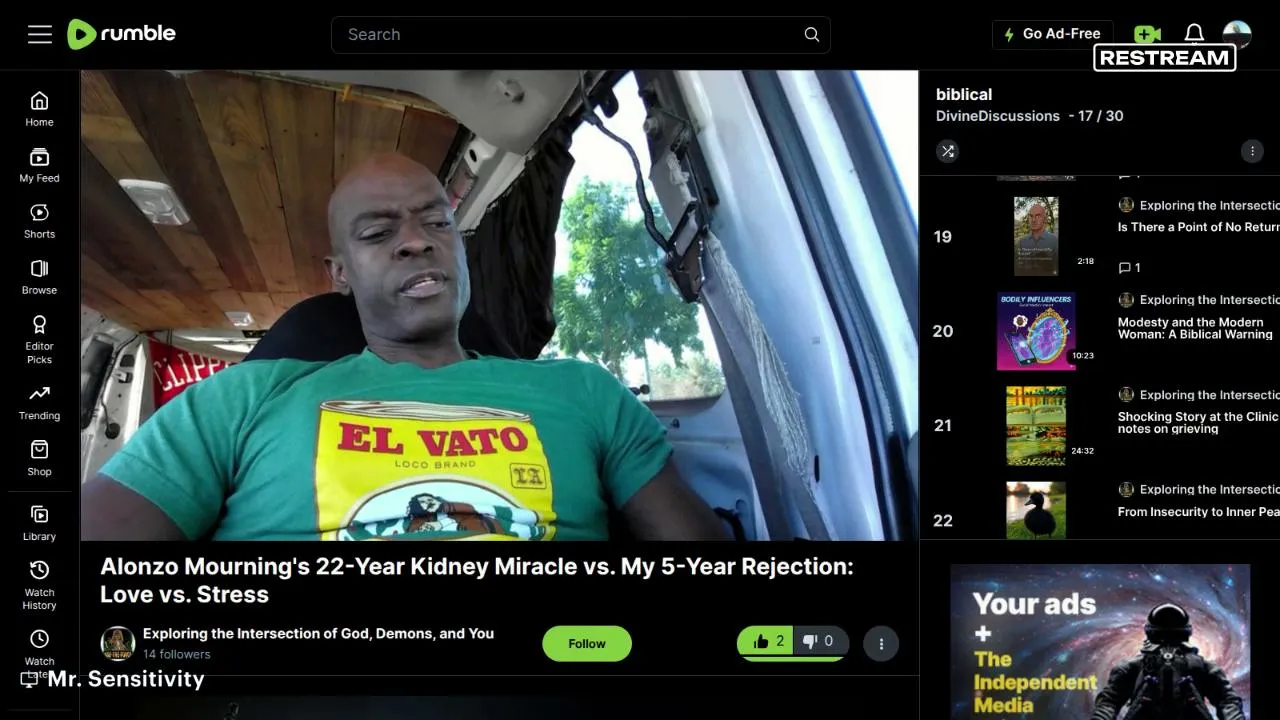
Task: Open 'Modesty and the Modern Woman' video
Action: (1195, 328)
